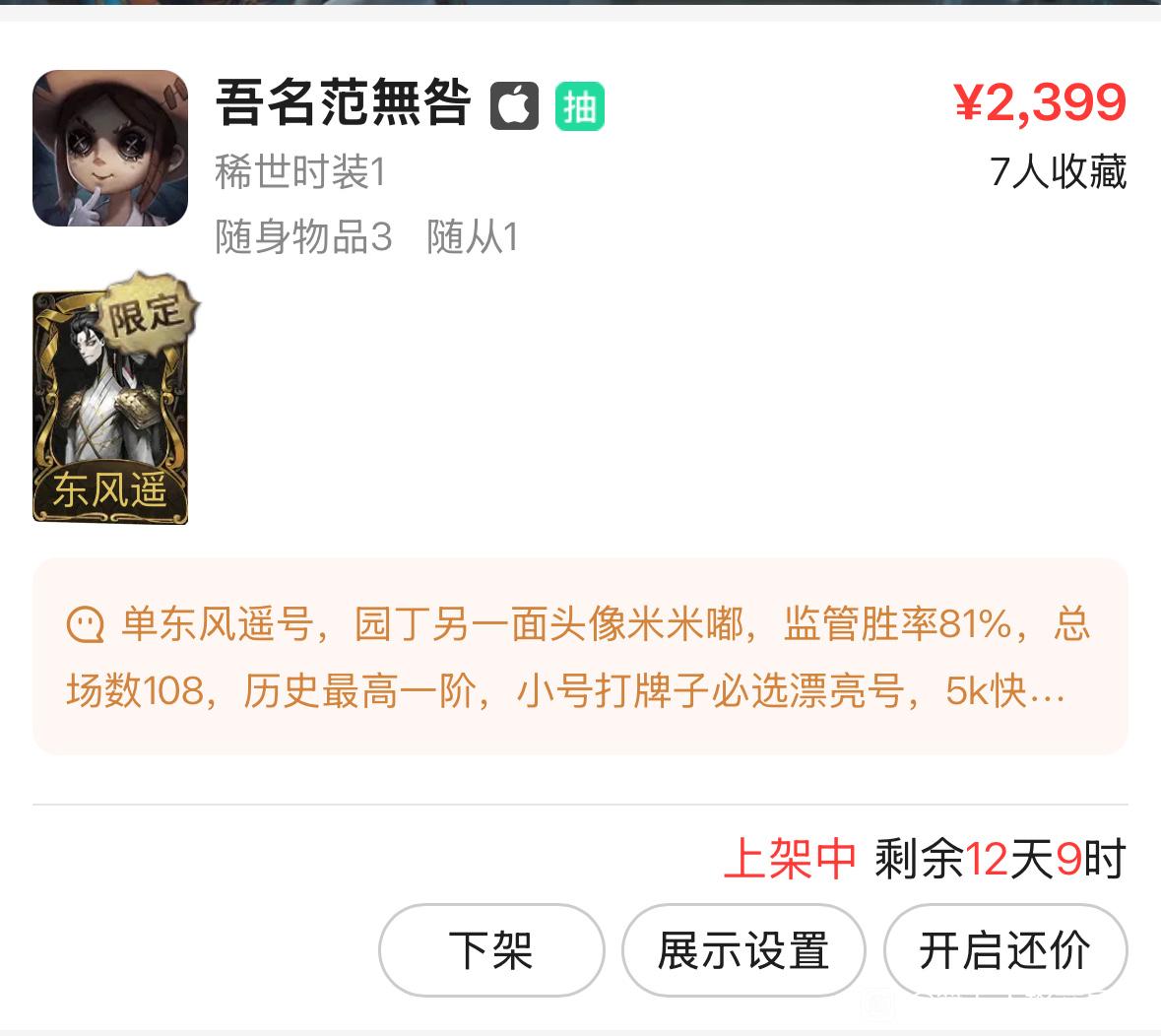Screen dimensions: 1161x1036
Task: Click the 上架中 listing status text
Action: (790, 859)
